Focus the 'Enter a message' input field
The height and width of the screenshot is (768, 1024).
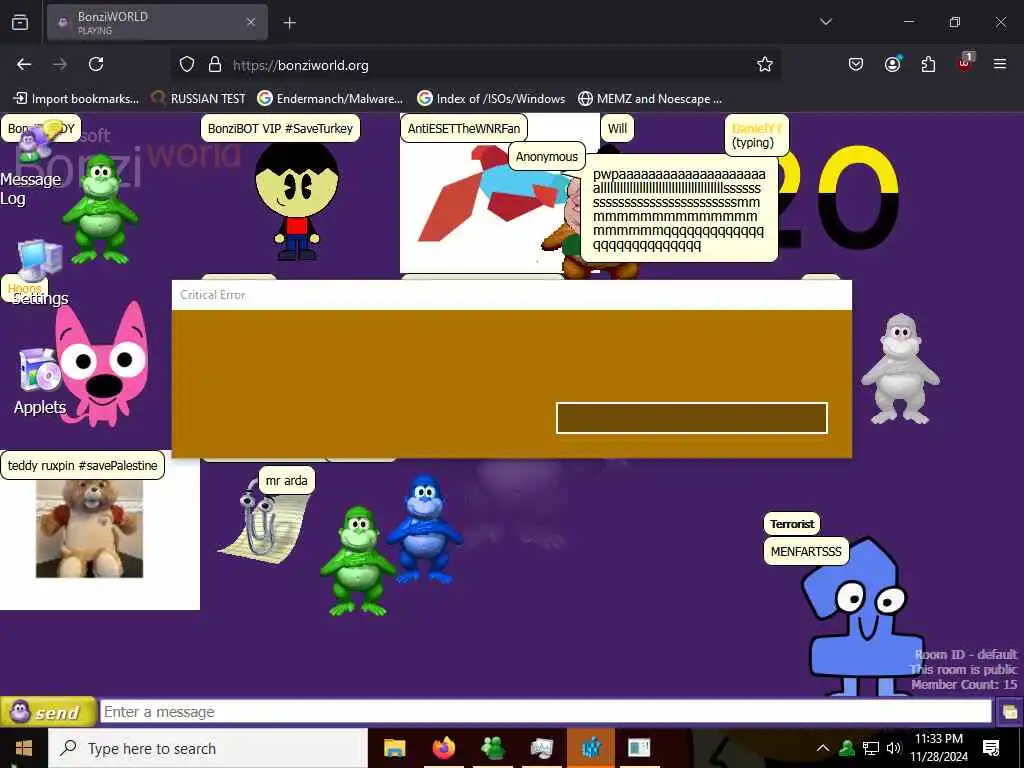pyautogui.click(x=545, y=712)
